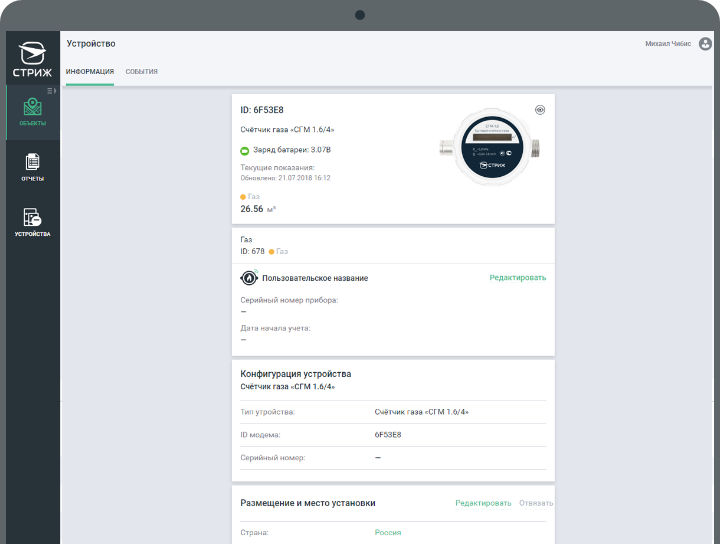The image size is (720, 544).
Task: Click the Конфигурация устройства heading
Action: [296, 374]
